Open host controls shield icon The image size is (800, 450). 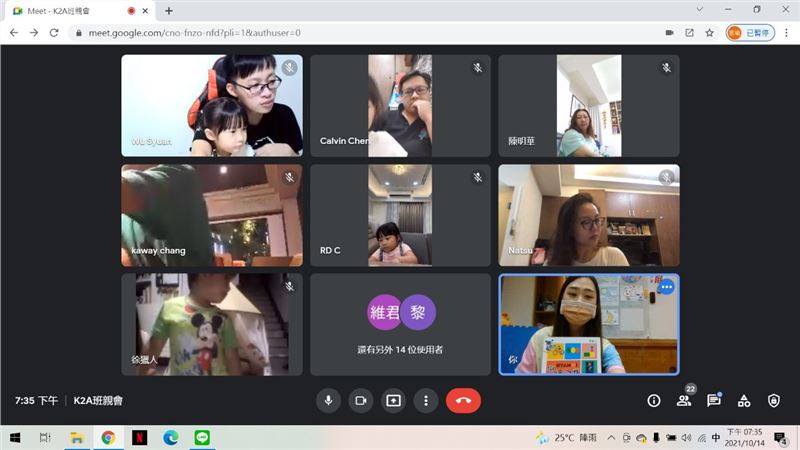click(x=773, y=400)
